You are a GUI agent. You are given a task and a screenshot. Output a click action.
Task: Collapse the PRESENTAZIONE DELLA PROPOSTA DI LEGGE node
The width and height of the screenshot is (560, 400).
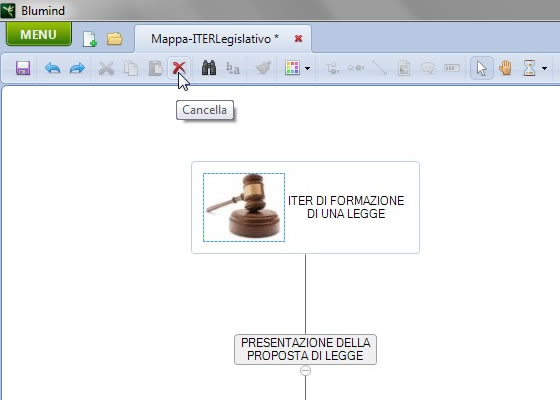coord(305,371)
